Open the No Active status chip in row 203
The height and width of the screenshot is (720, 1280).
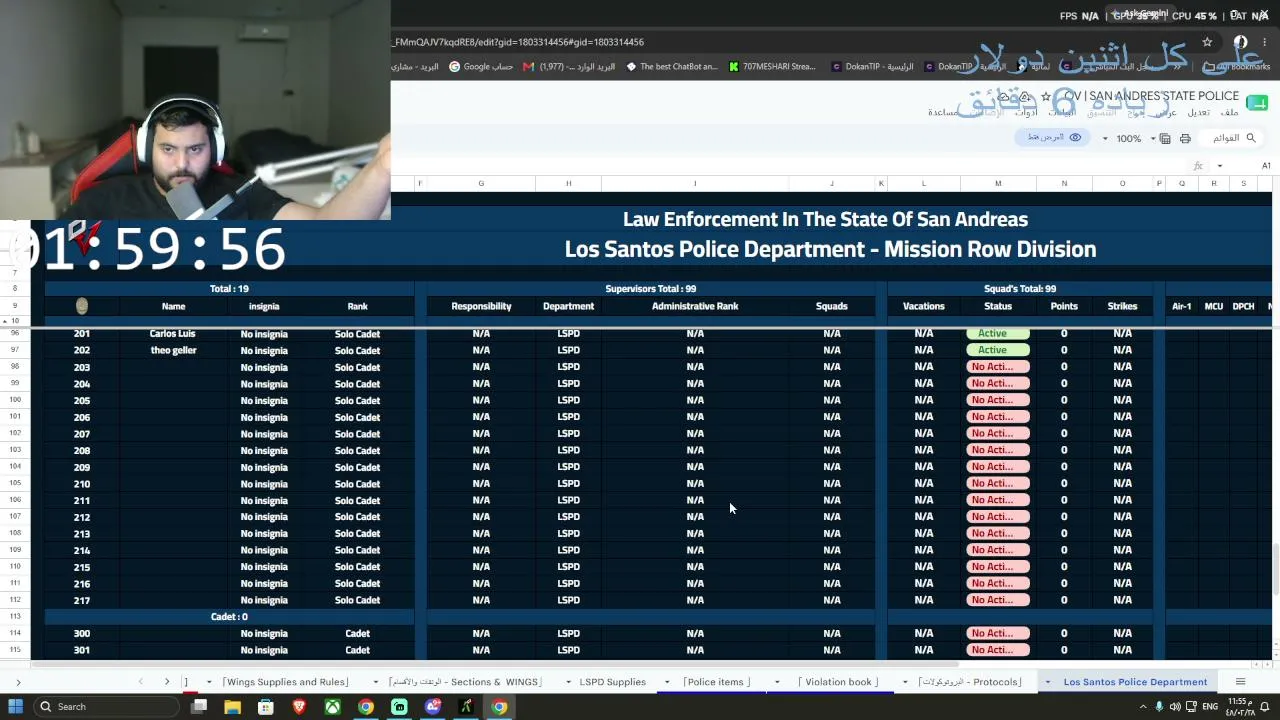click(997, 367)
